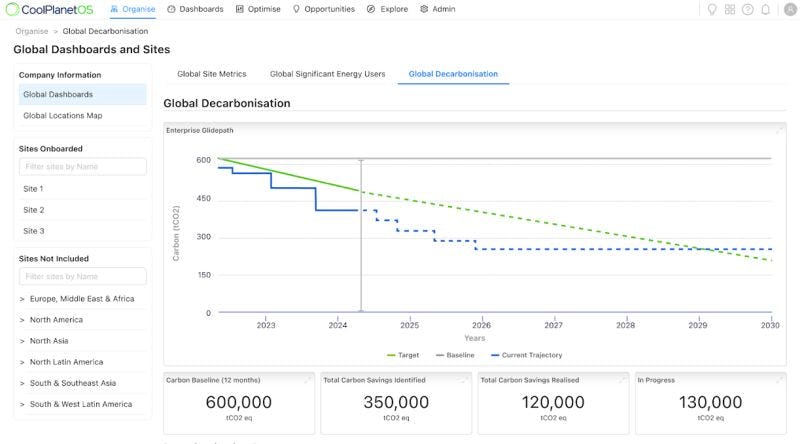Open the notifications bell
The width and height of the screenshot is (800, 444).
click(x=764, y=9)
